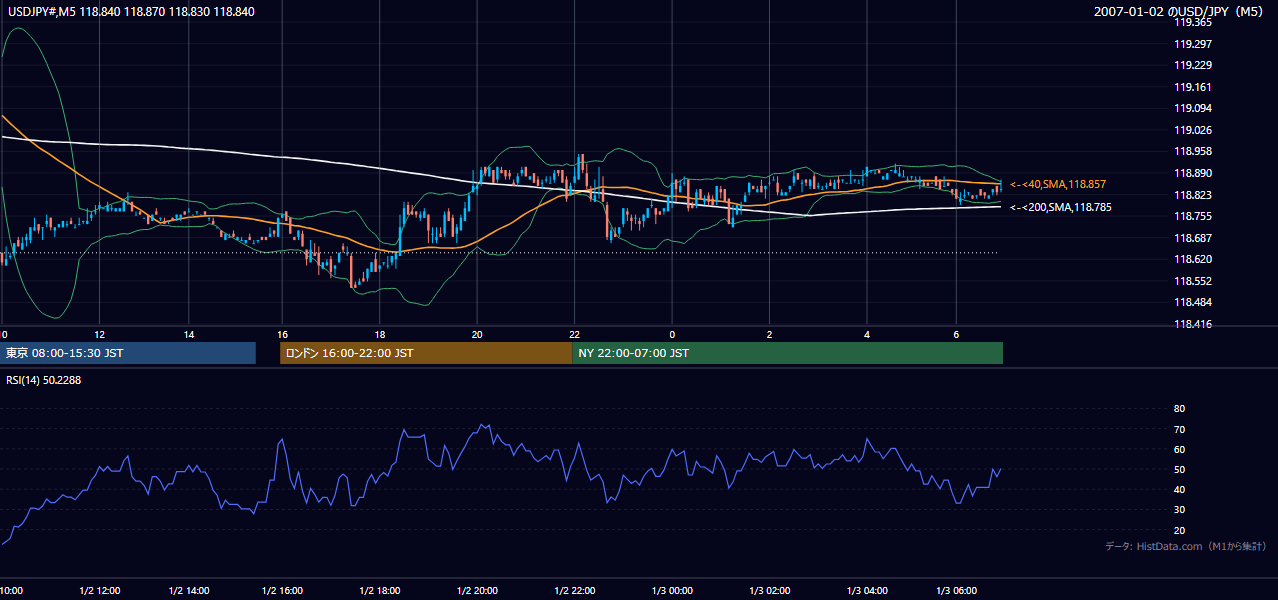The image size is (1278, 600).
Task: Click the 1/2 14:00 time axis label
Action: 189,591
